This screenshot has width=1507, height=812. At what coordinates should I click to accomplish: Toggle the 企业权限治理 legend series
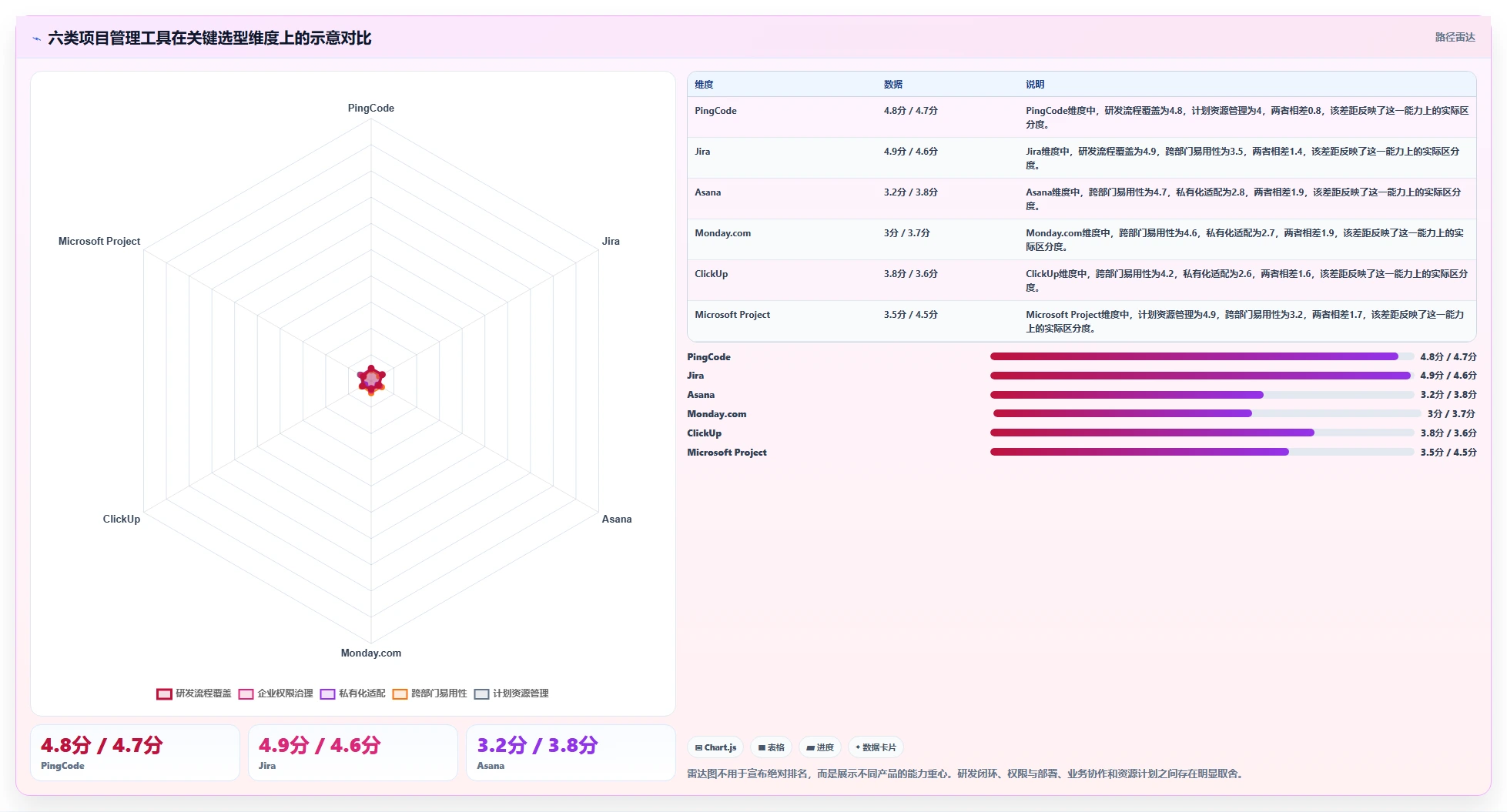pos(276,693)
